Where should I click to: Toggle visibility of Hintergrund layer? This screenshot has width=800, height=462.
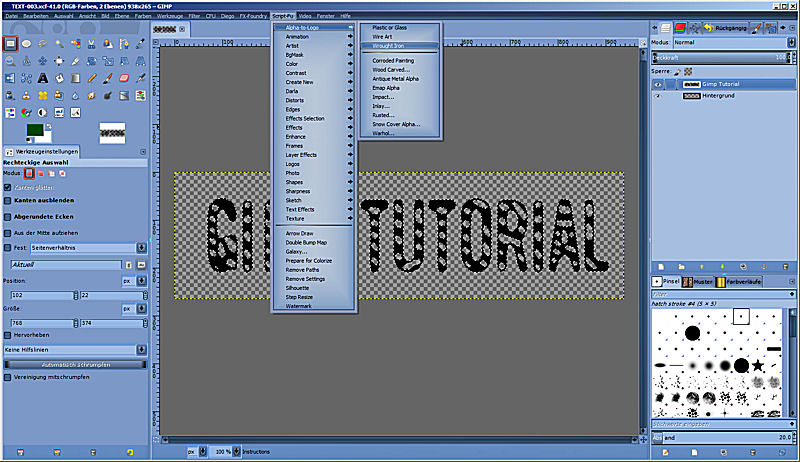tap(658, 96)
